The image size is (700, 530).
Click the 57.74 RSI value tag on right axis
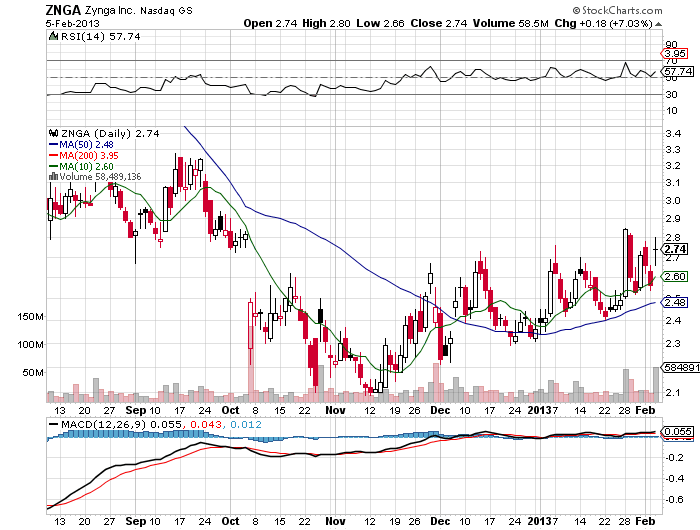coord(677,71)
